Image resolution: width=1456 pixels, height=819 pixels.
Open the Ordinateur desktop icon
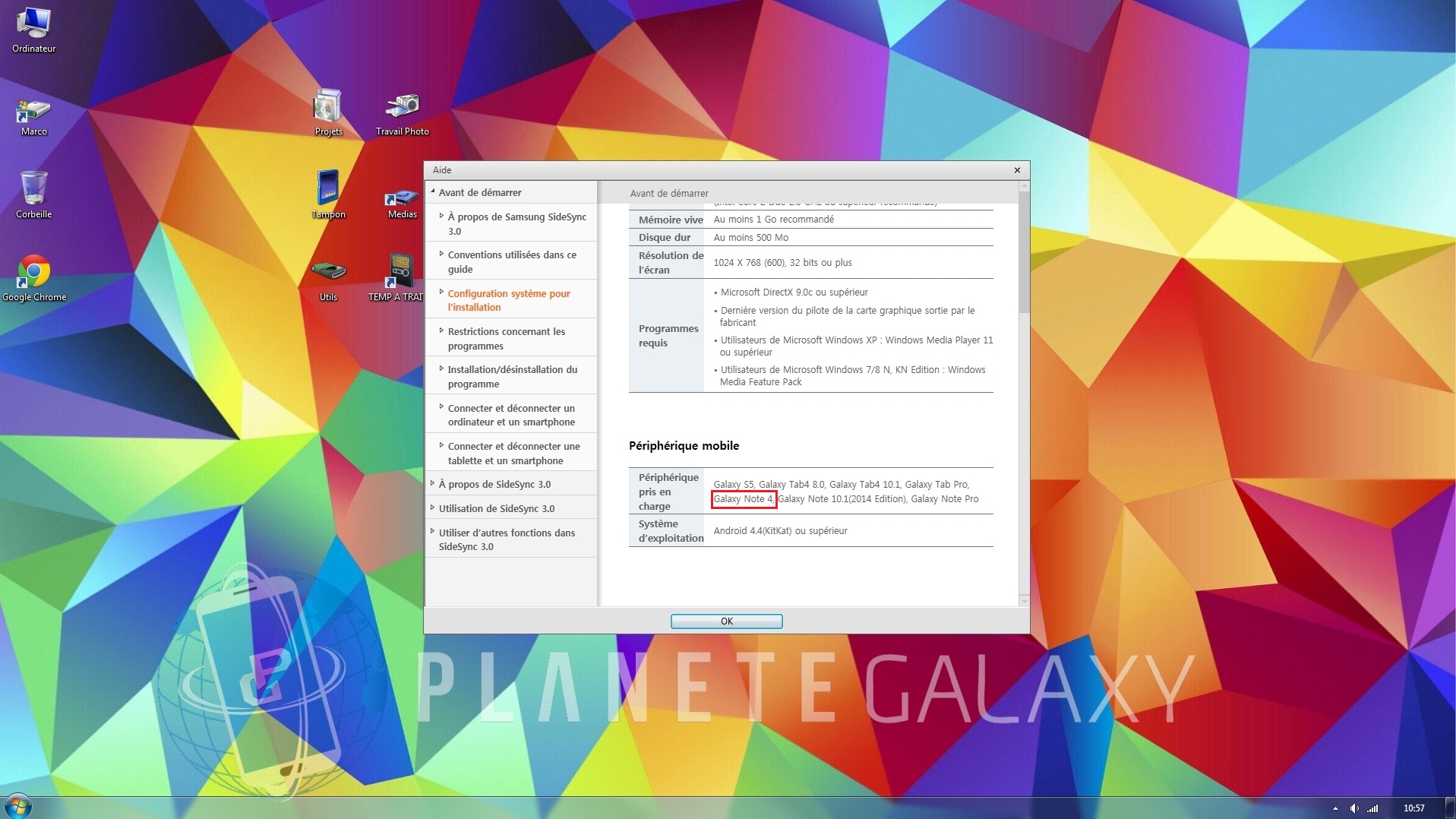(x=33, y=30)
